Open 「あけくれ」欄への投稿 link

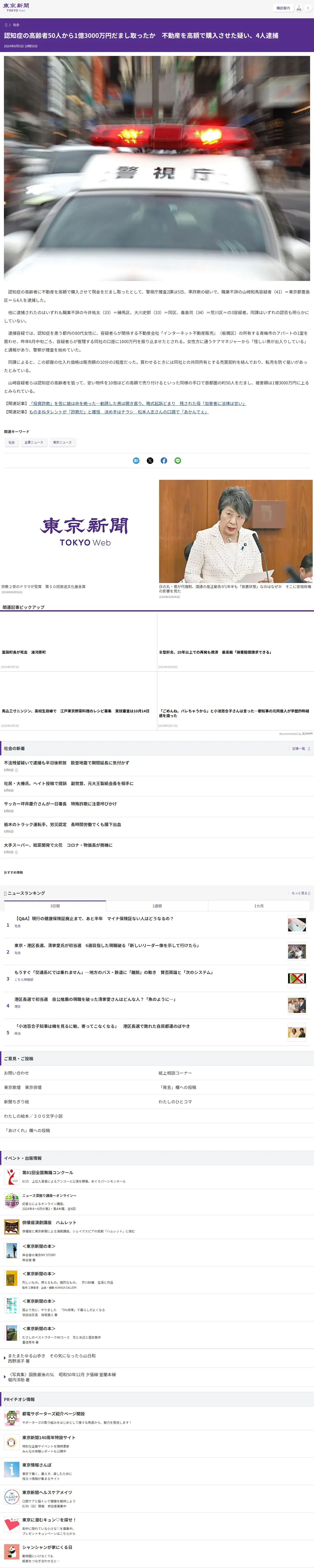coord(27,1130)
